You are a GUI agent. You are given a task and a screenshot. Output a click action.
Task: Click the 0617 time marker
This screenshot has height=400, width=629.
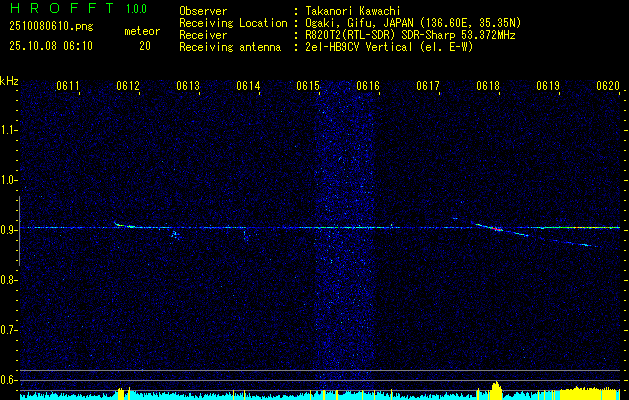428,86
